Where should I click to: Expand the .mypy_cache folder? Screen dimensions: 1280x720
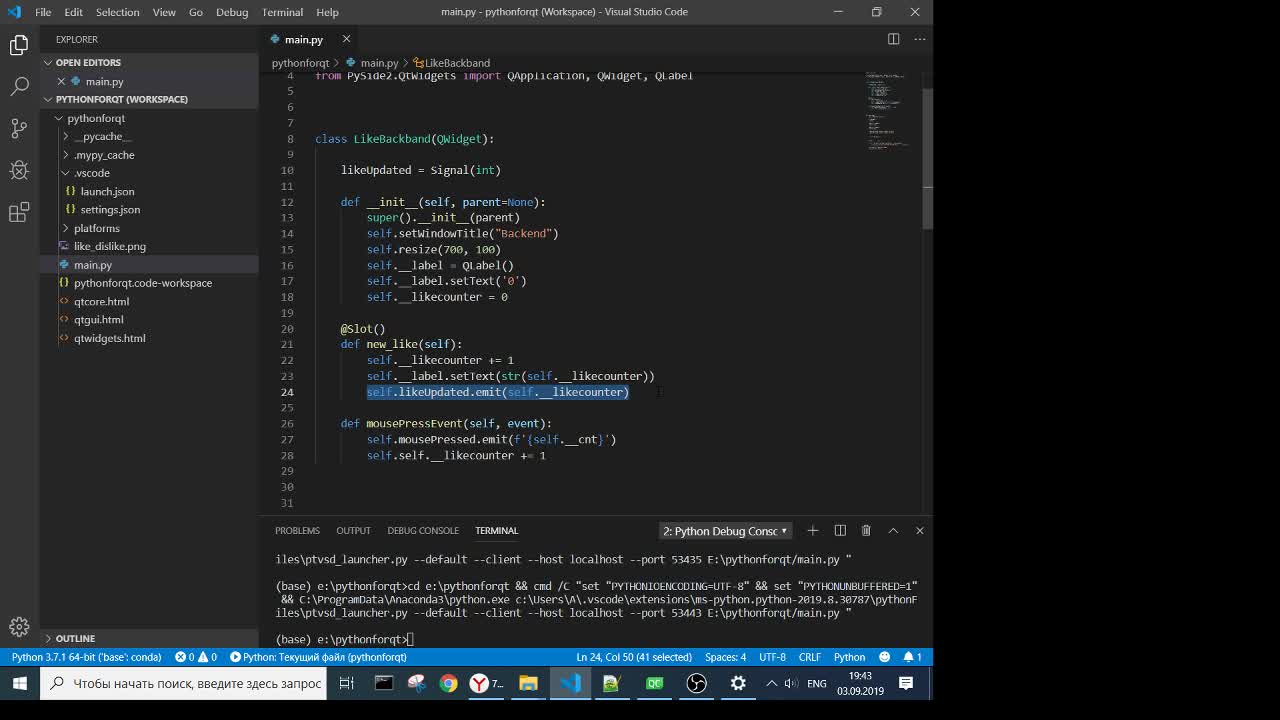tap(149, 155)
